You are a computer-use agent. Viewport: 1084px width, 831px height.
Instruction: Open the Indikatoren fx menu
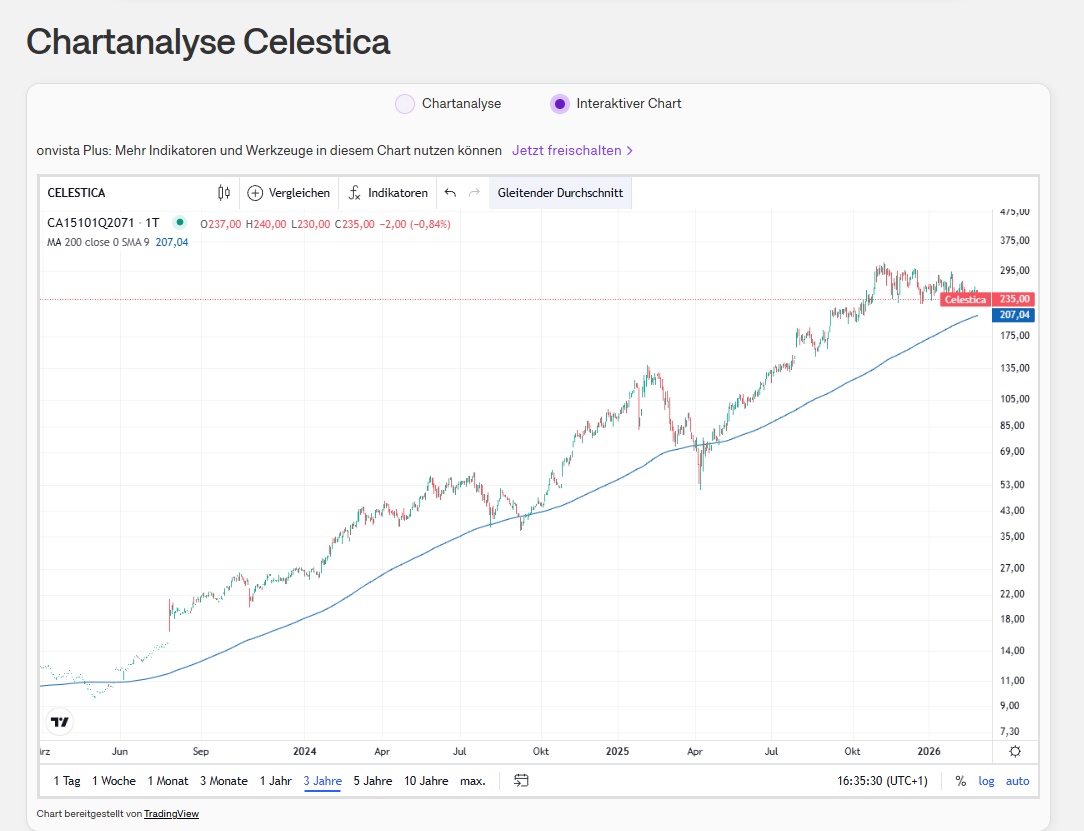(x=354, y=193)
